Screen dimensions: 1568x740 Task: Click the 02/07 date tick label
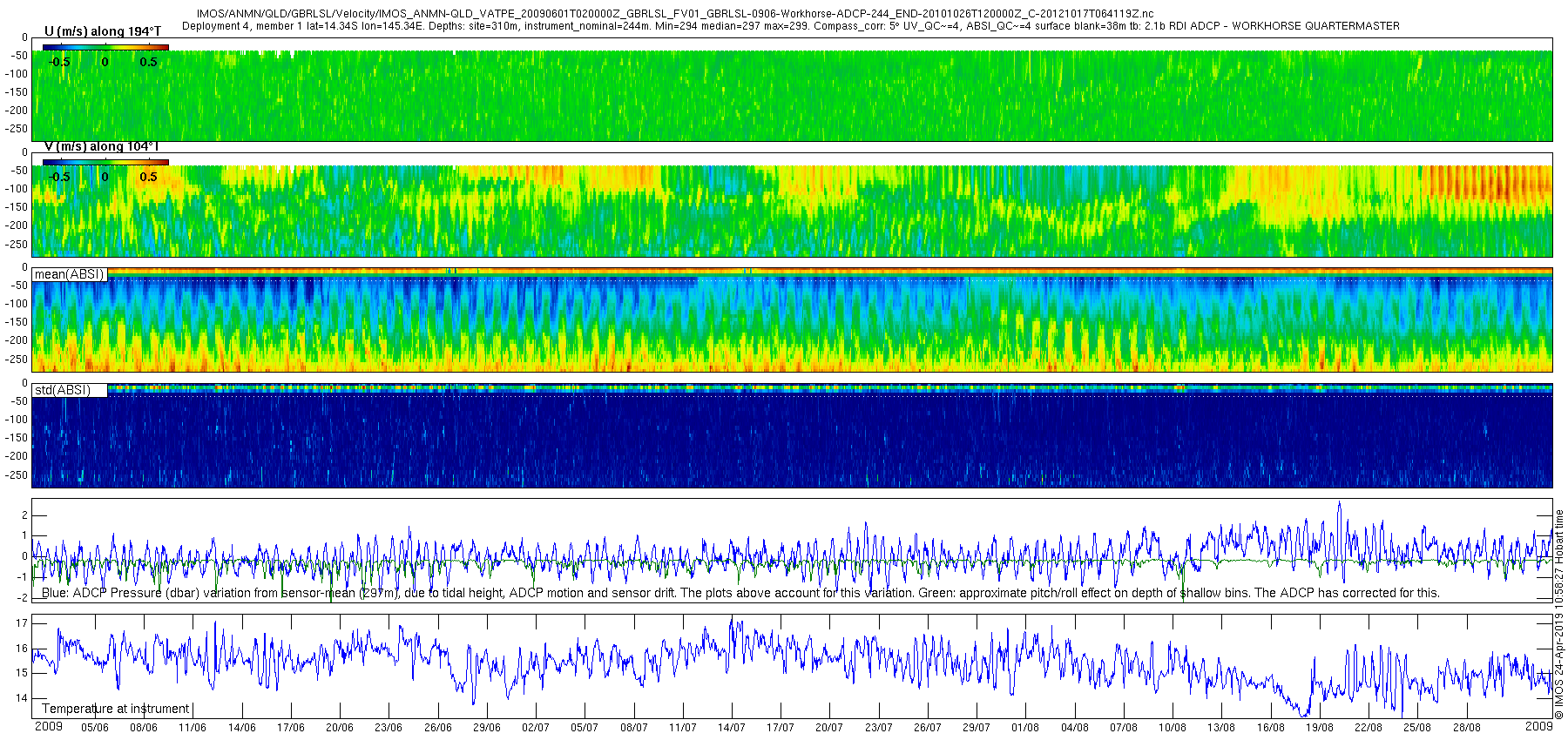pos(536,728)
